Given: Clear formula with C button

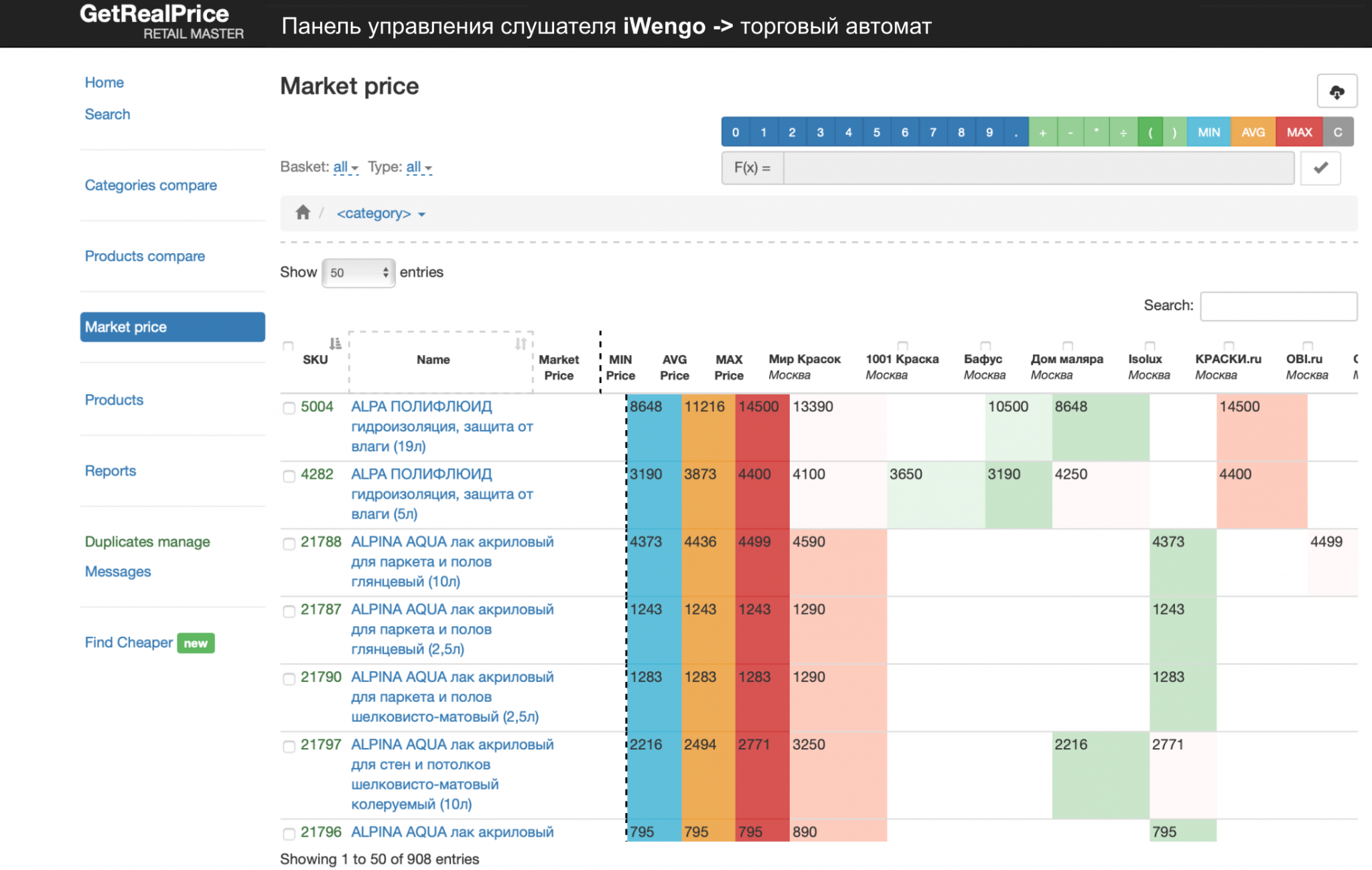Looking at the screenshot, I should (1338, 132).
